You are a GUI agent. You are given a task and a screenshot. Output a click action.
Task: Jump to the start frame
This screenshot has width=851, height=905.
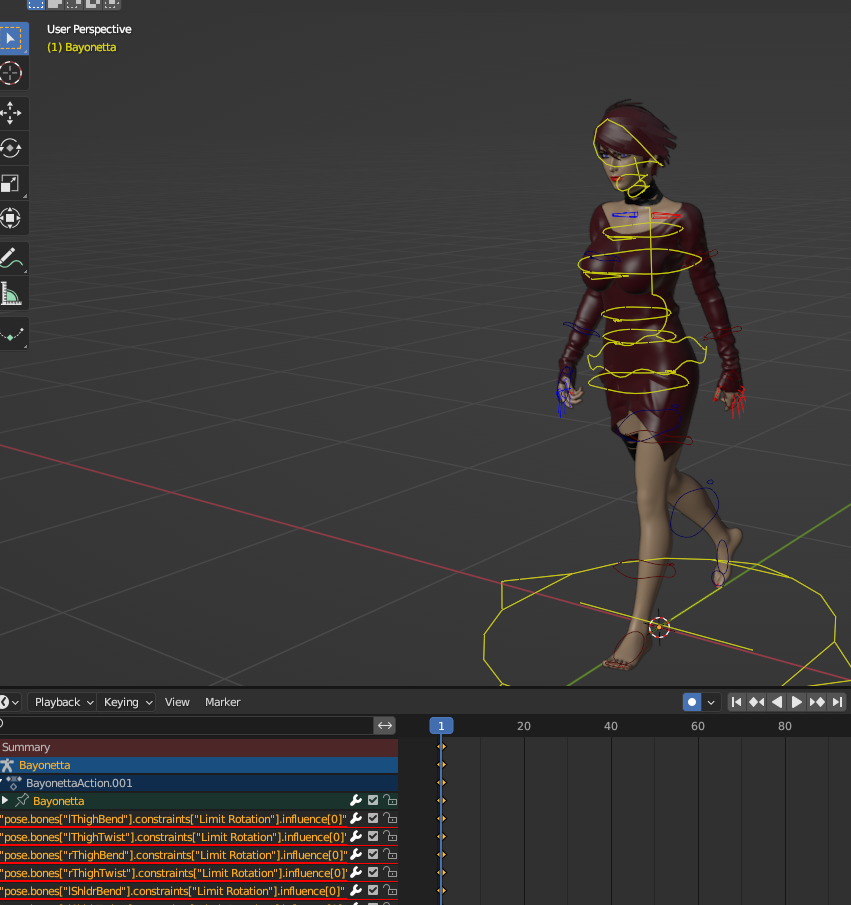pyautogui.click(x=736, y=702)
